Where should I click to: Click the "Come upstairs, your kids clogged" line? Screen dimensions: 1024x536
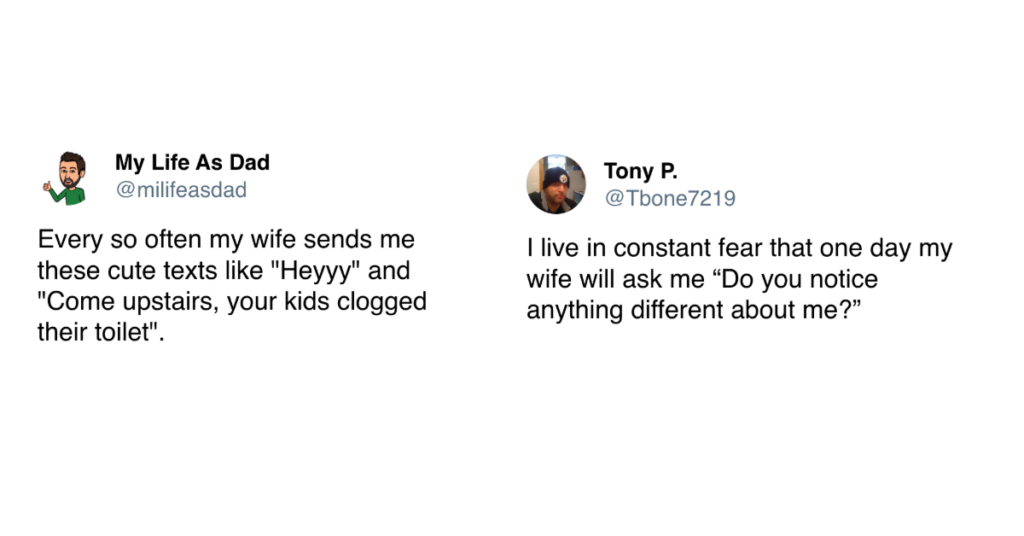[232, 301]
